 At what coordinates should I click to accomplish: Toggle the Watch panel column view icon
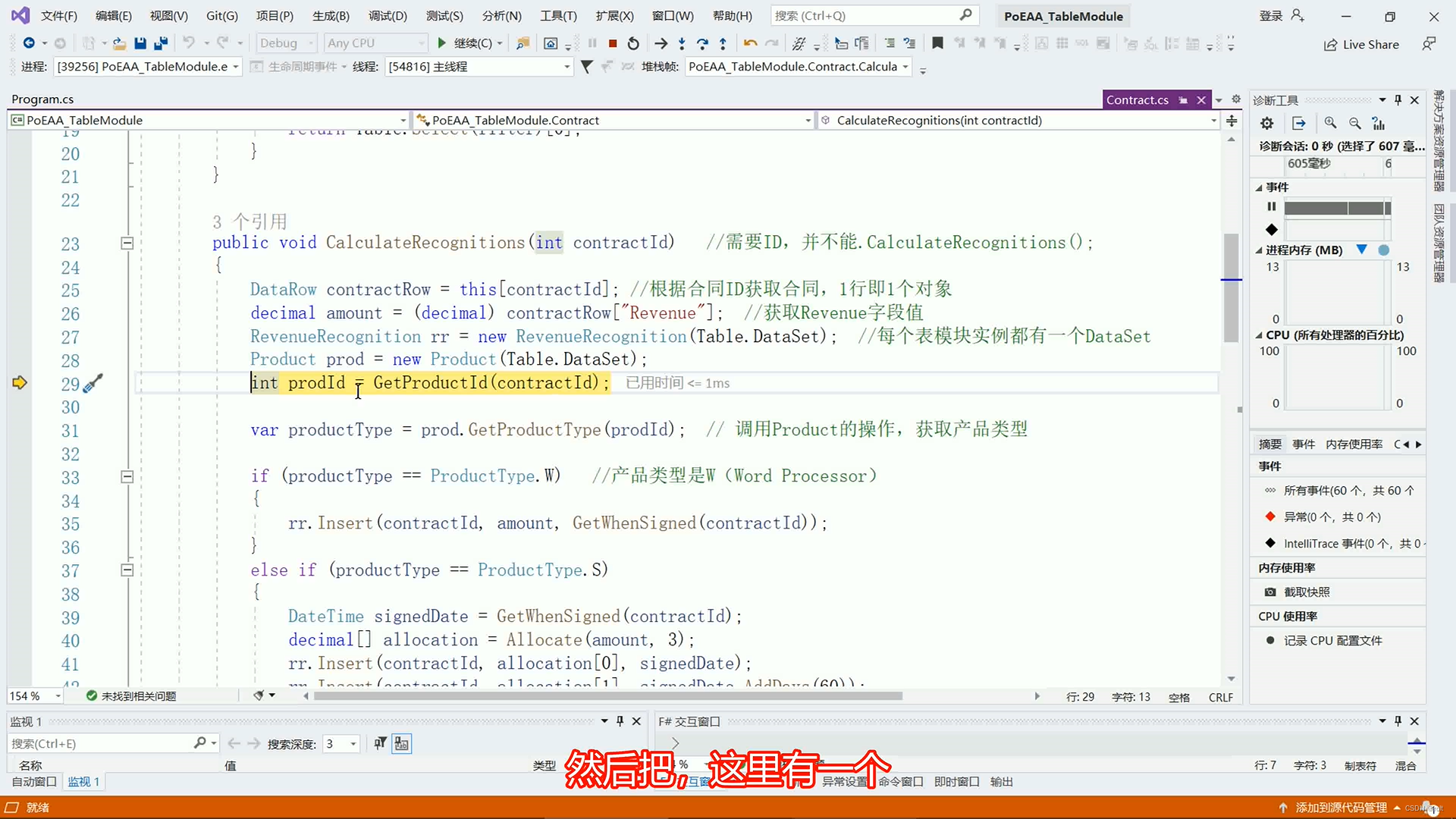[402, 744]
